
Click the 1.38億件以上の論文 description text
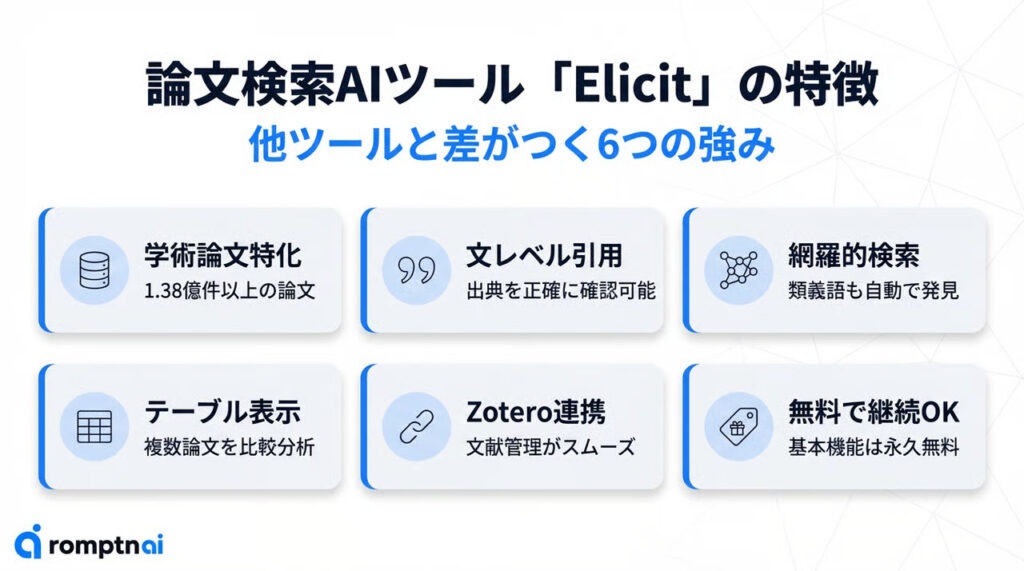click(232, 292)
